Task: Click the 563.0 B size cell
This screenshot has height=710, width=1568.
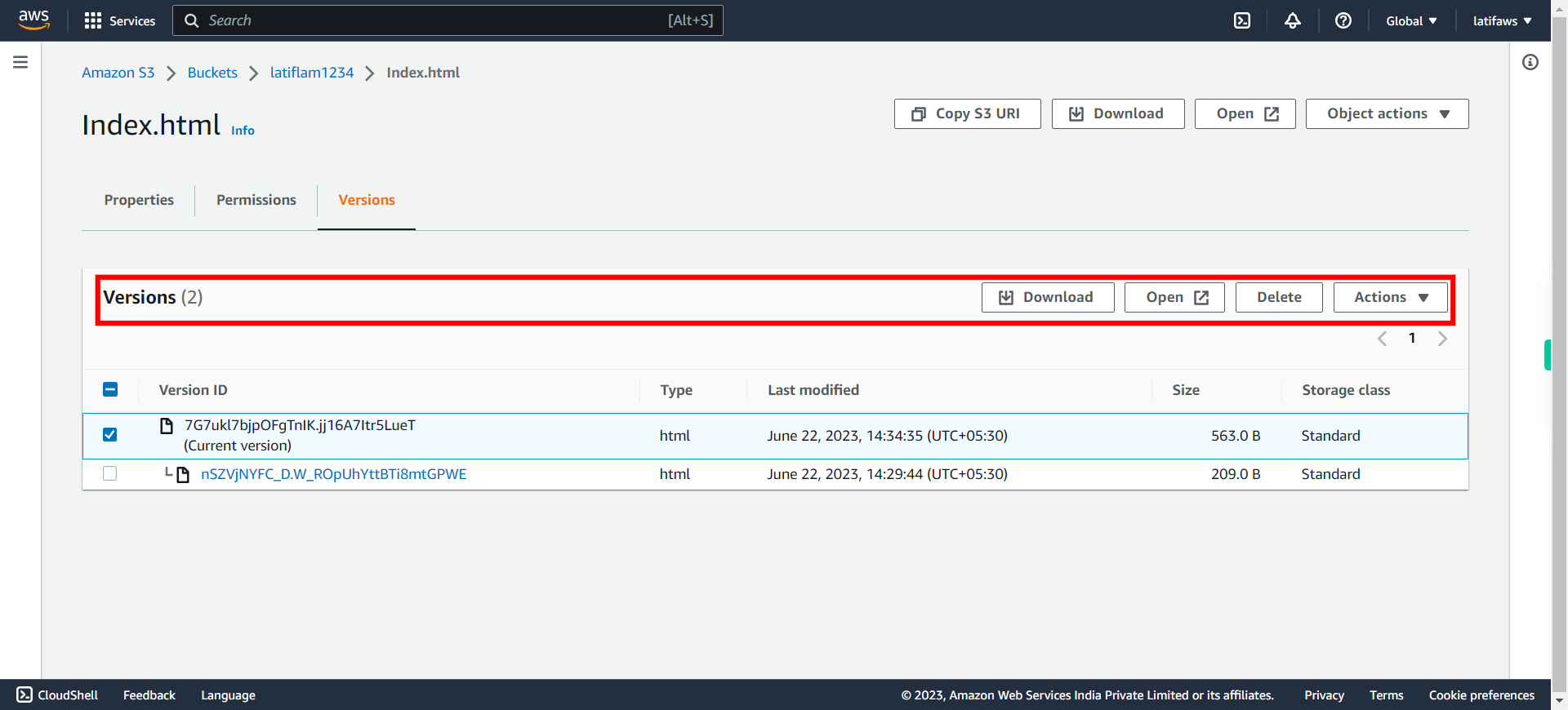Action: click(x=1236, y=436)
